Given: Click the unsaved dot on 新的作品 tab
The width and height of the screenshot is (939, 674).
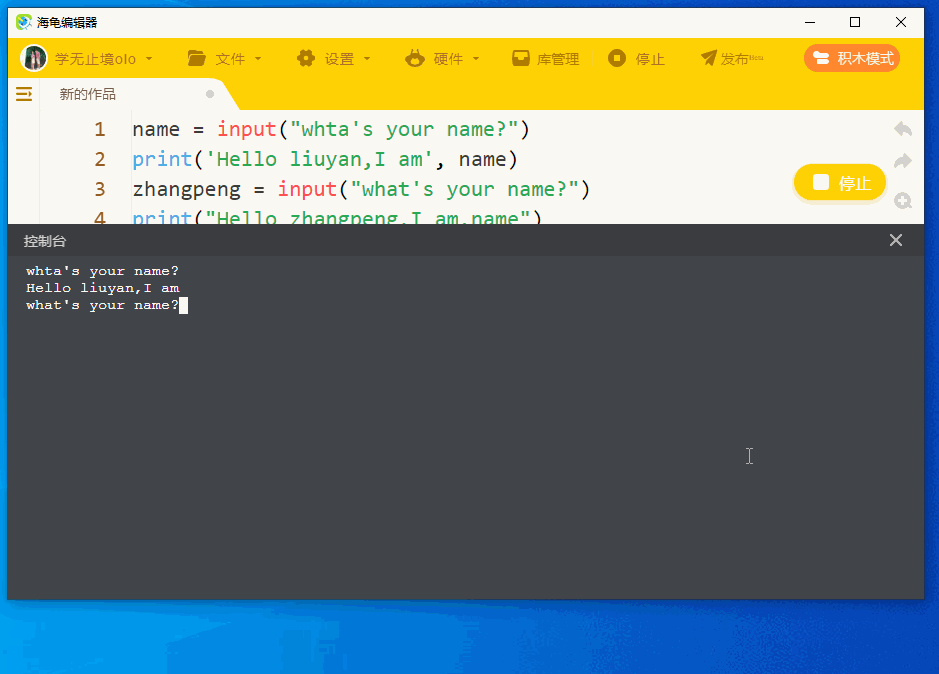Looking at the screenshot, I should [210, 93].
